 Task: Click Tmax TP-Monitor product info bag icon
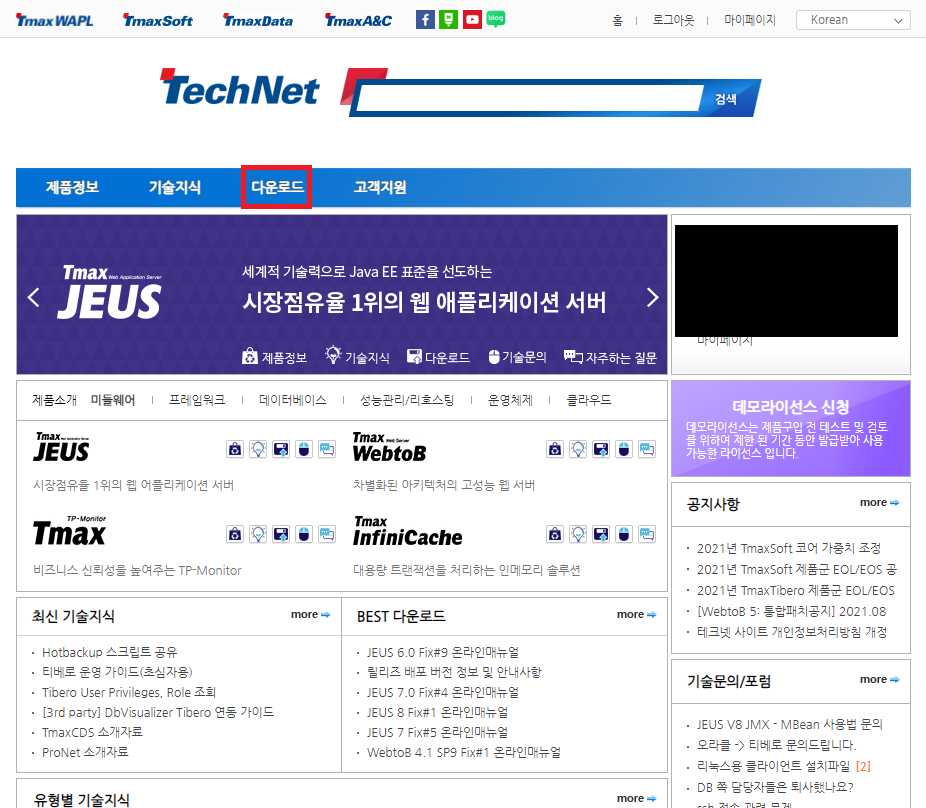[x=235, y=534]
